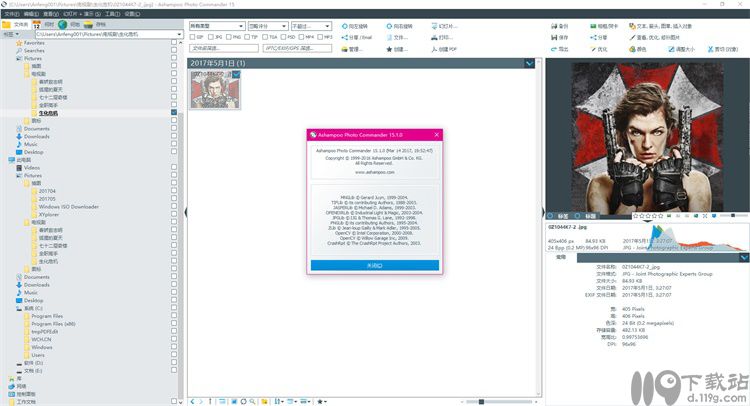The width and height of the screenshot is (750, 406).
Task: Toggle the MP3 file type filter checkbox
Action: [x=320, y=37]
